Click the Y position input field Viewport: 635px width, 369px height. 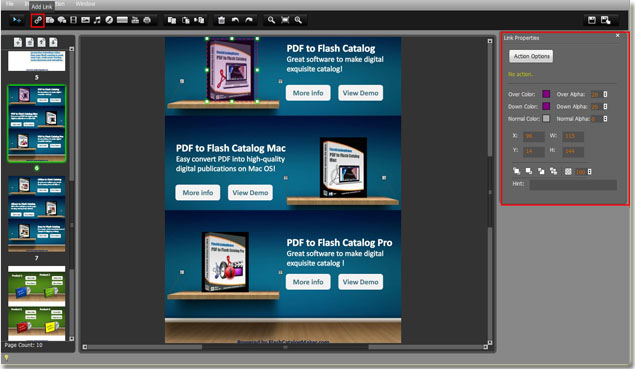[x=533, y=151]
